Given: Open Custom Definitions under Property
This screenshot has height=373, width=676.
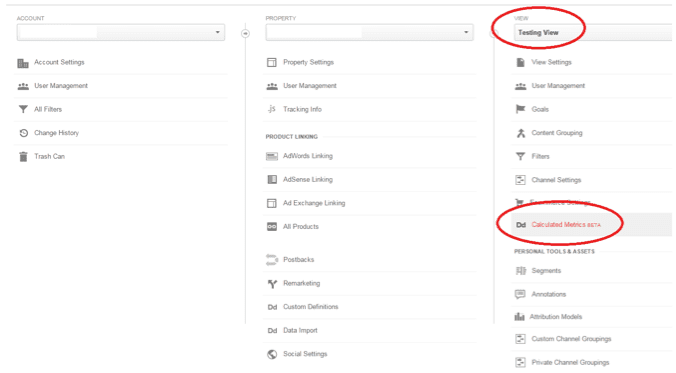Looking at the screenshot, I should [310, 307].
